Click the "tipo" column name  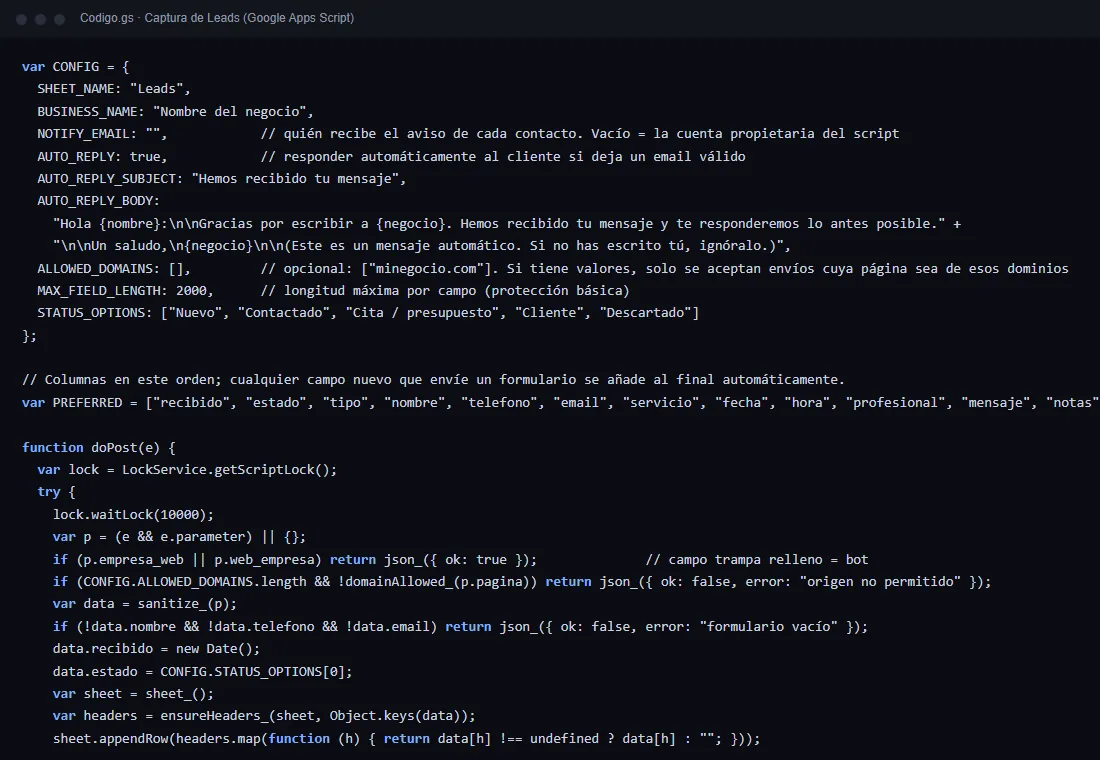coord(346,402)
